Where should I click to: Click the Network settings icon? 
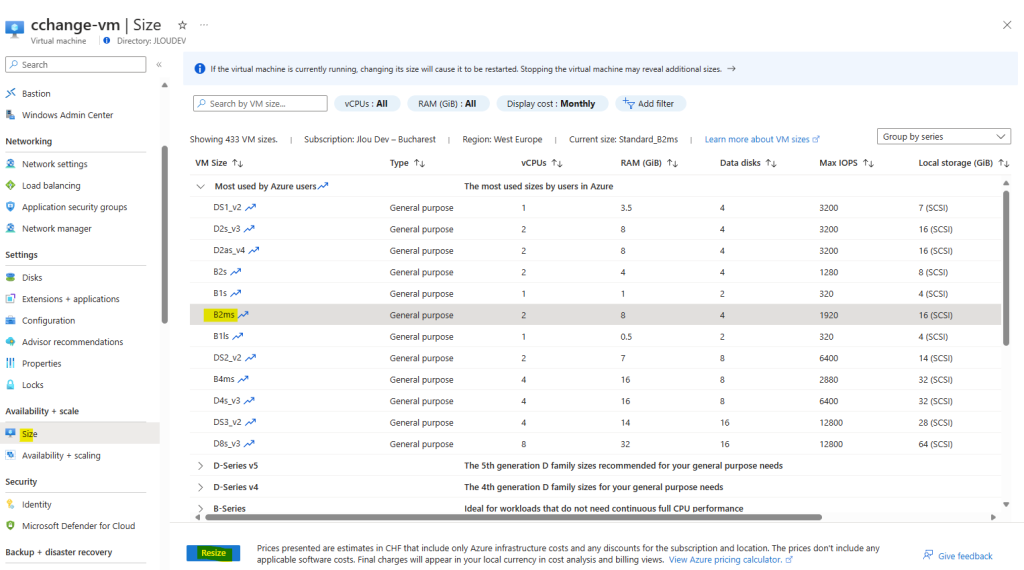10,164
